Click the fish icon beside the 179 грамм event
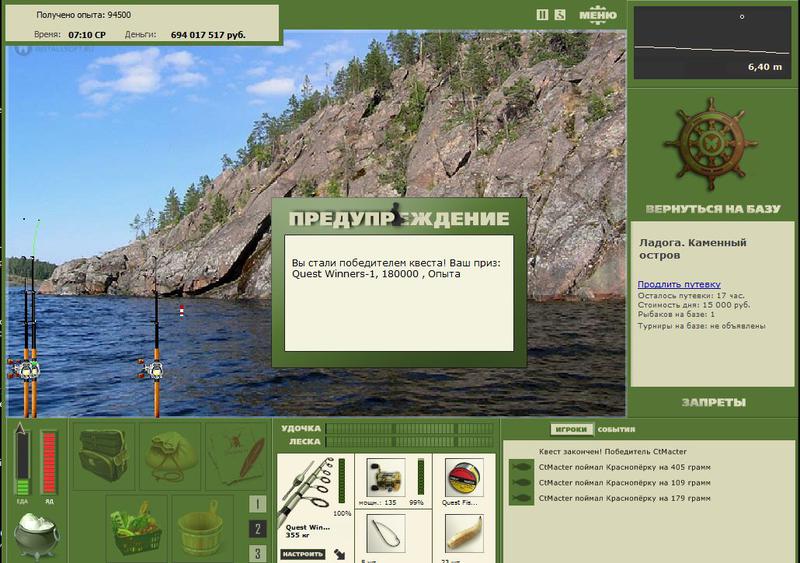This screenshot has height=563, width=800. pyautogui.click(x=521, y=498)
